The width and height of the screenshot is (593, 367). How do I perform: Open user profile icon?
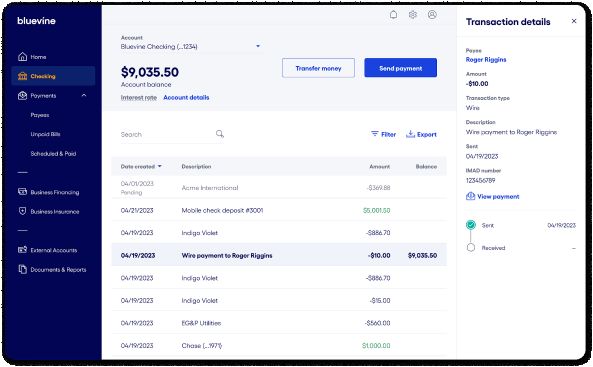pos(432,15)
